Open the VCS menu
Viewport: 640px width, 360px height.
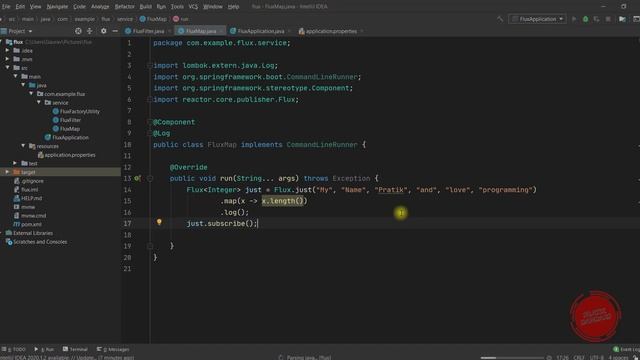pos(193,7)
